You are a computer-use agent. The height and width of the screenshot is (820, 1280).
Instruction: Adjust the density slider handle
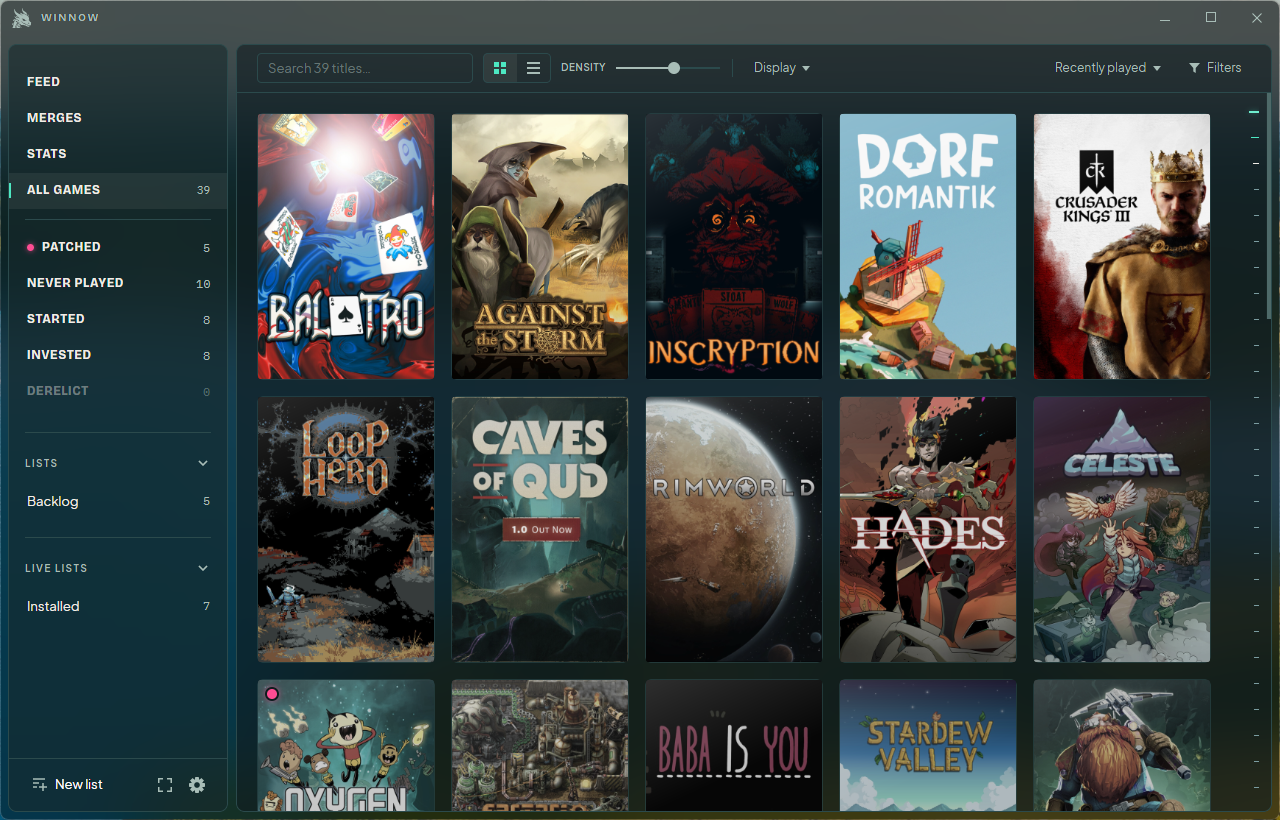(x=674, y=68)
